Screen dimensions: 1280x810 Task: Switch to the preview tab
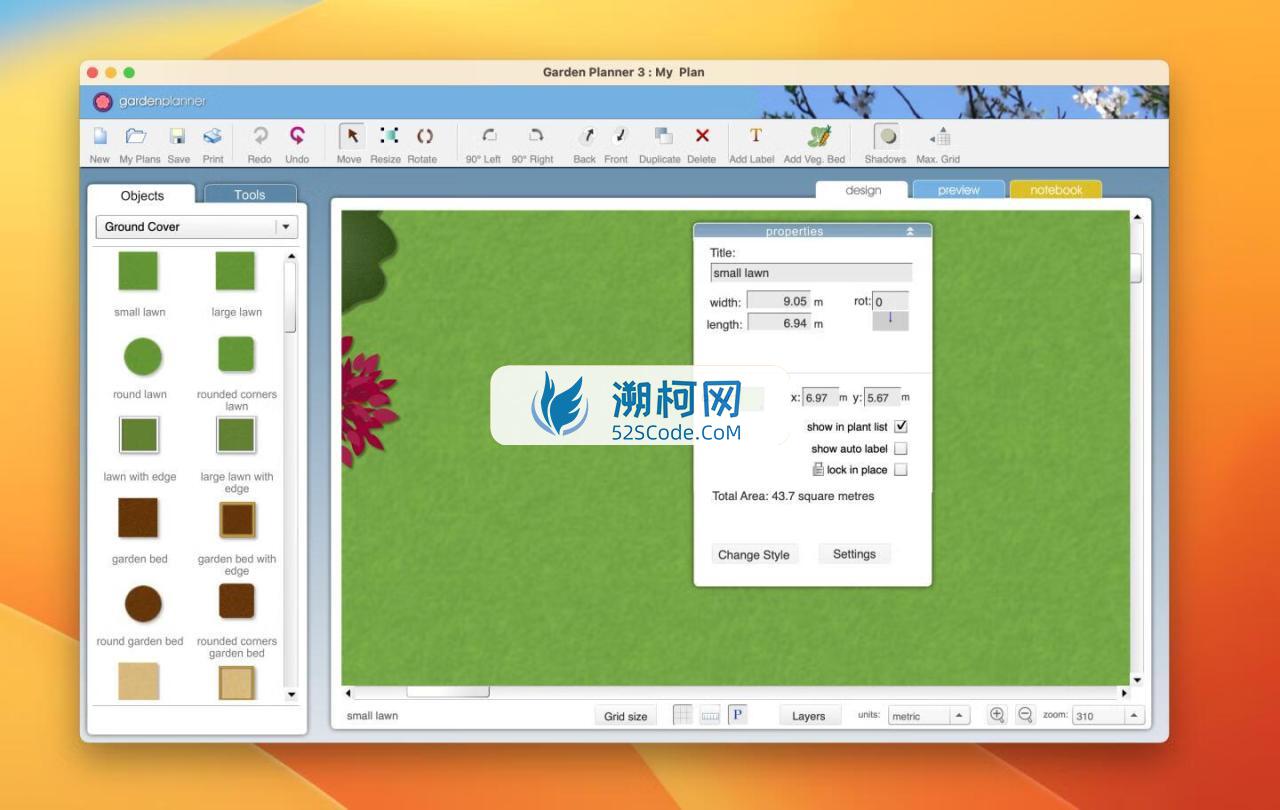[x=958, y=190]
